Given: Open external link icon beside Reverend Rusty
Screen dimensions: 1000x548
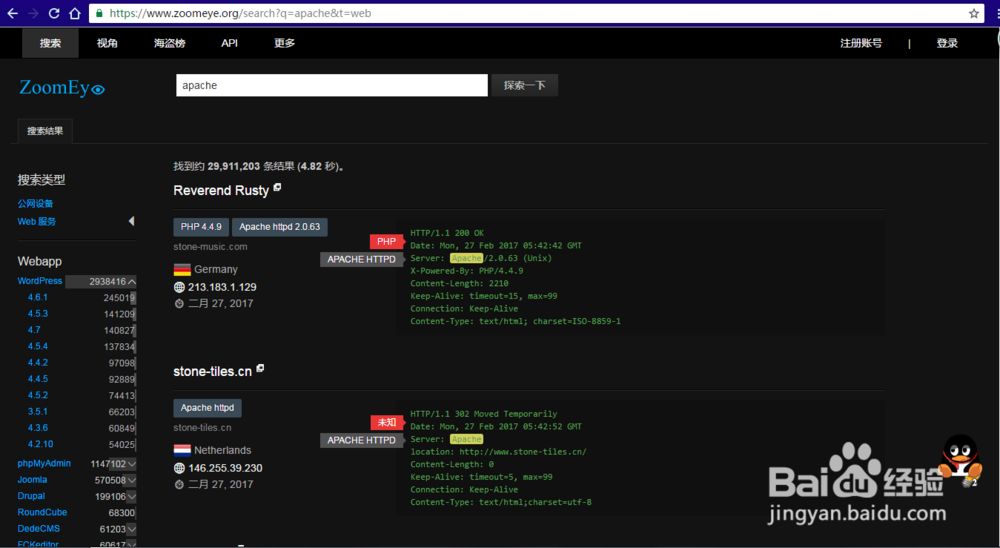Looking at the screenshot, I should coord(277,188).
